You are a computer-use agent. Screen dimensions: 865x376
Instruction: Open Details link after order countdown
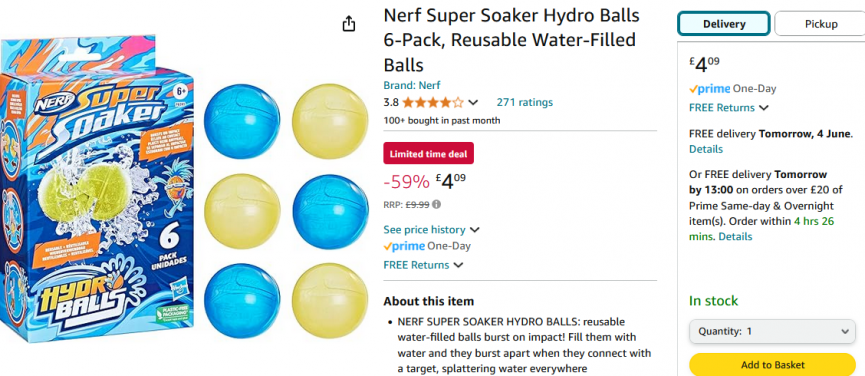point(735,237)
